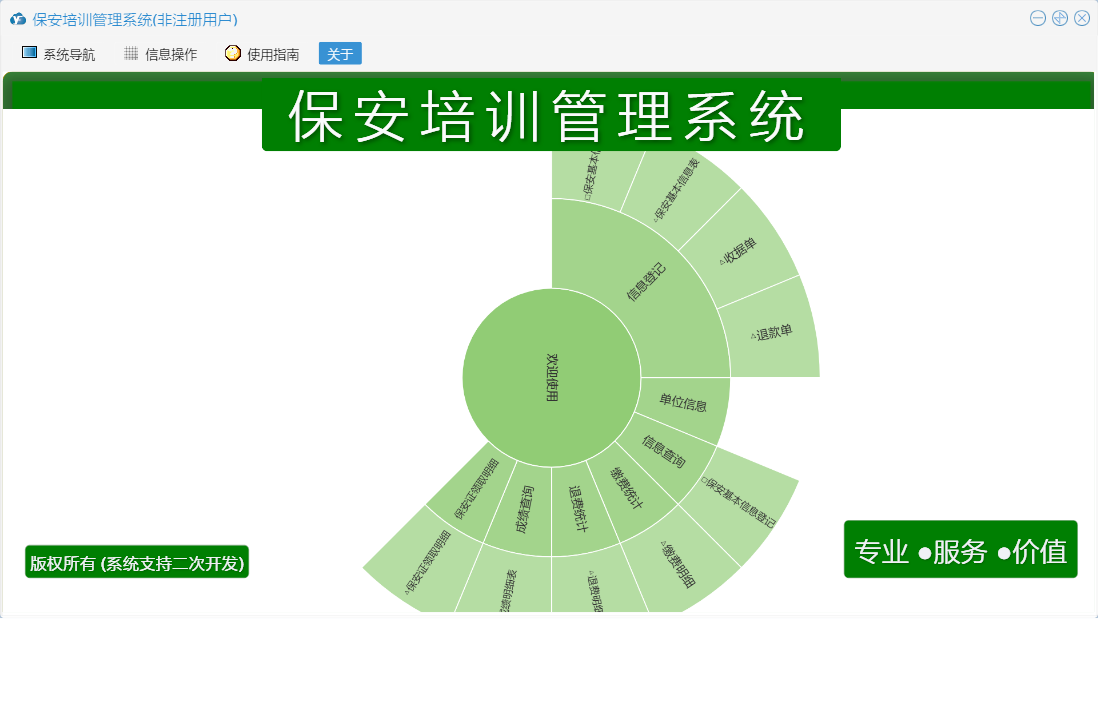This screenshot has height=719, width=1098.
Task: Minimize the window with the circle-minus icon
Action: (x=1038, y=19)
